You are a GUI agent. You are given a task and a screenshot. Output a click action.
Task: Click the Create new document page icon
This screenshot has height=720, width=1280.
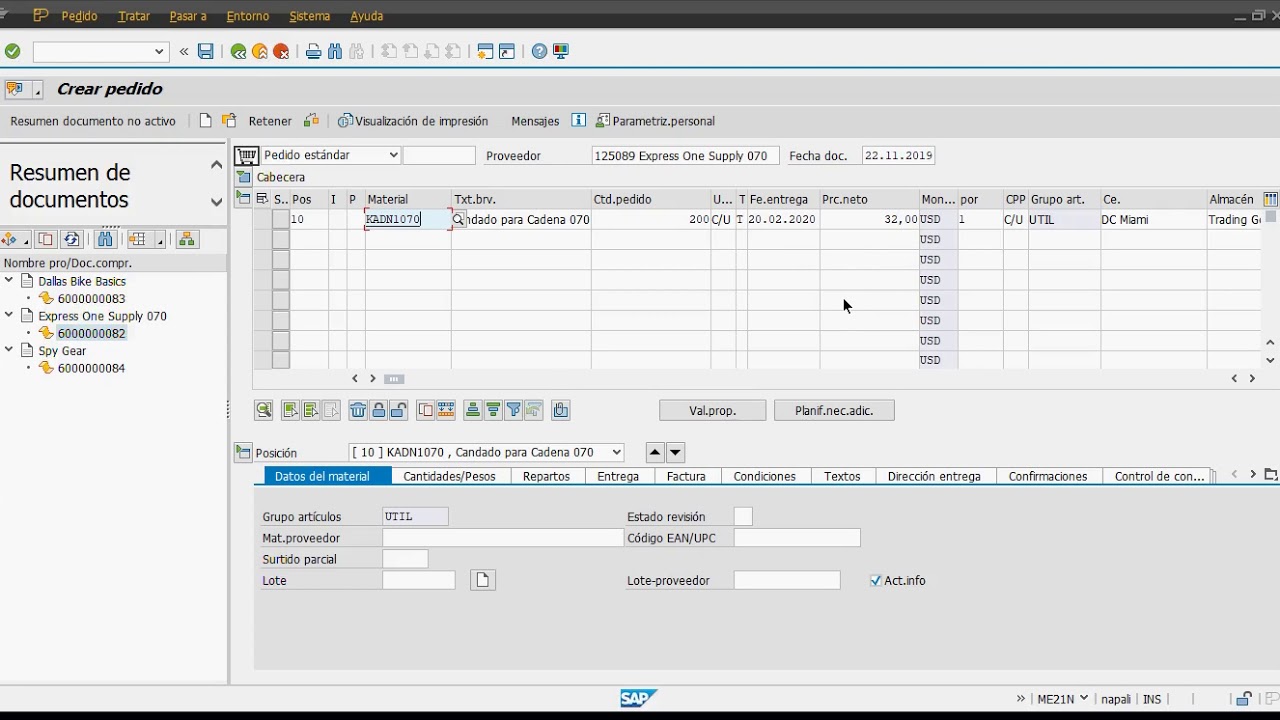coord(206,121)
